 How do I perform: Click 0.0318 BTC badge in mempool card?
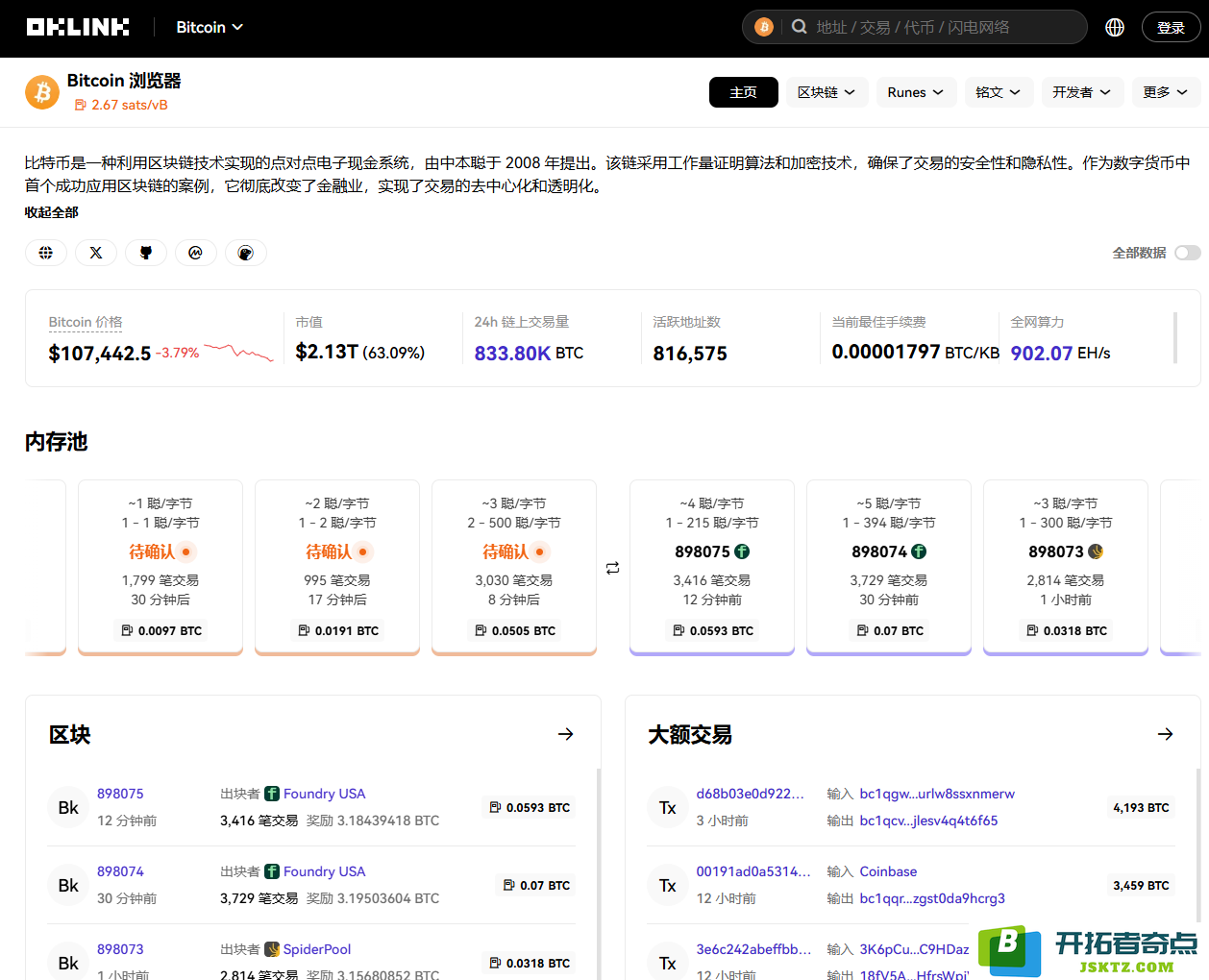[1066, 630]
